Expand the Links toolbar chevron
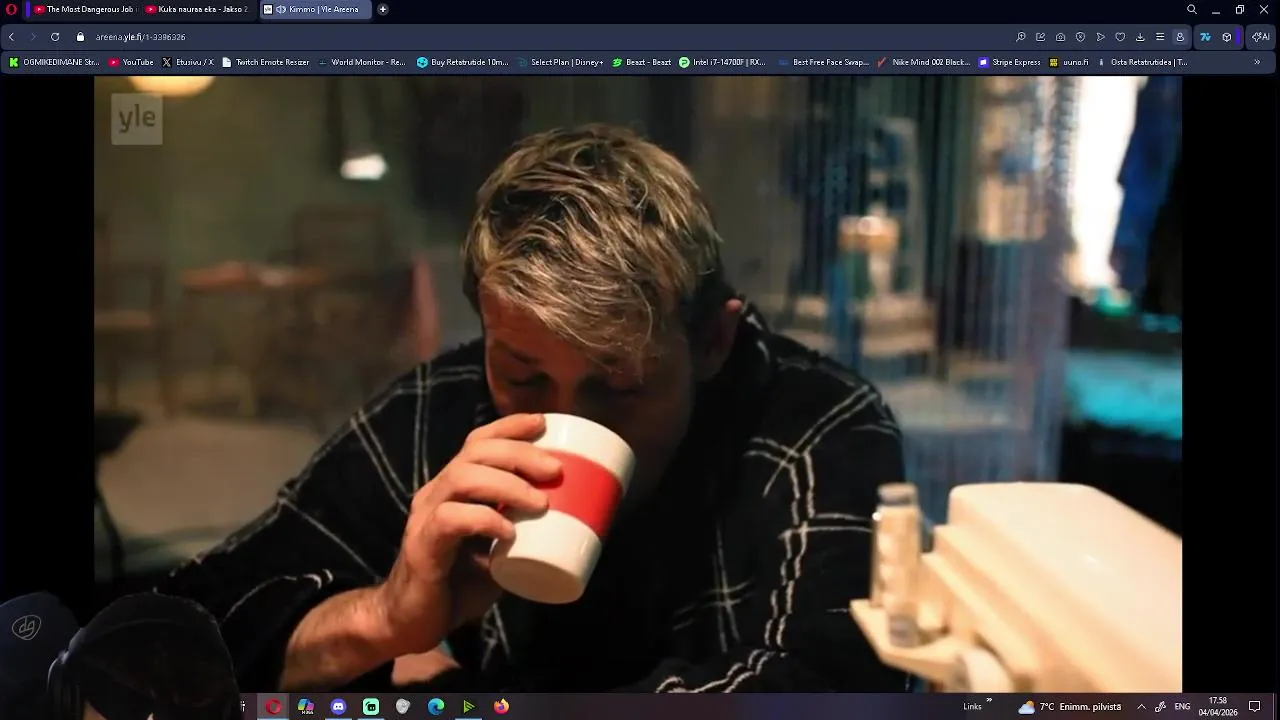Screen dimensions: 1280x720 tap(990, 701)
